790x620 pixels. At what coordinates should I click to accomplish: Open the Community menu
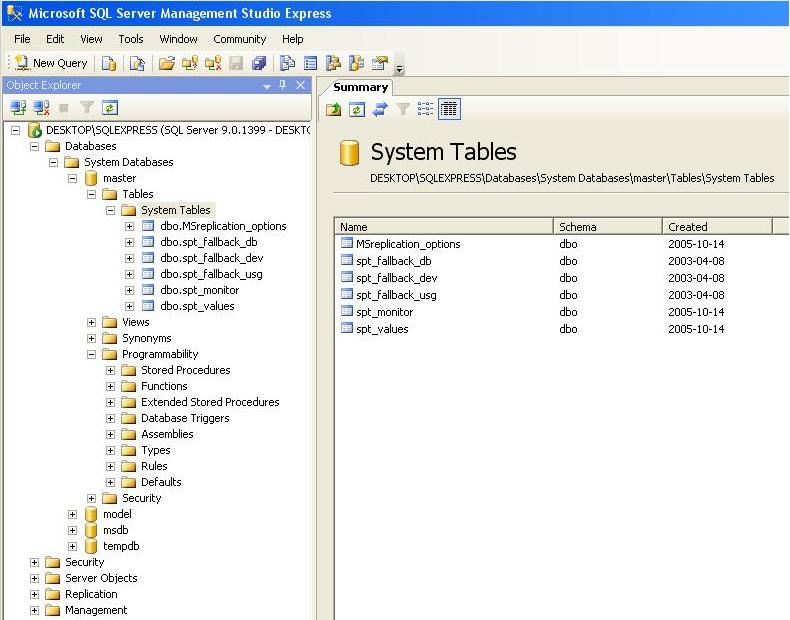(x=239, y=39)
